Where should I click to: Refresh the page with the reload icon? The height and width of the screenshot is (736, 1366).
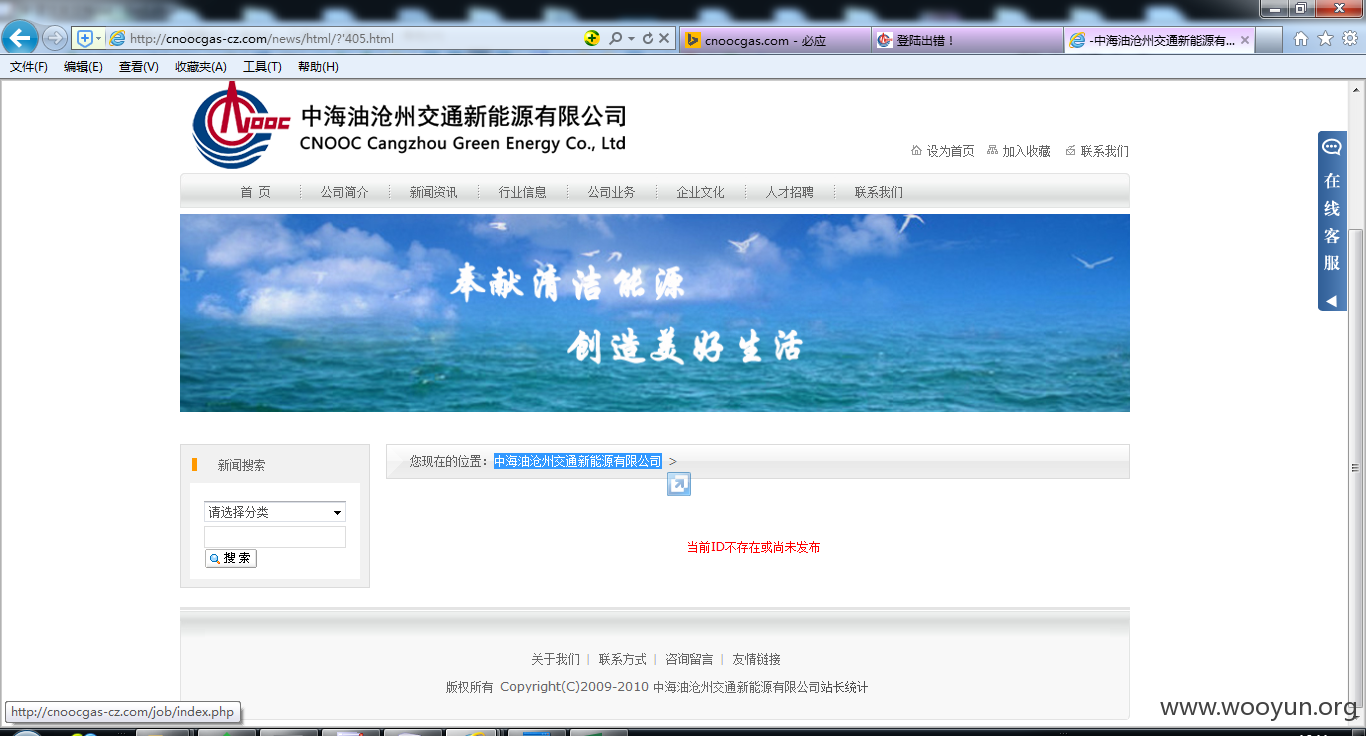click(x=648, y=39)
